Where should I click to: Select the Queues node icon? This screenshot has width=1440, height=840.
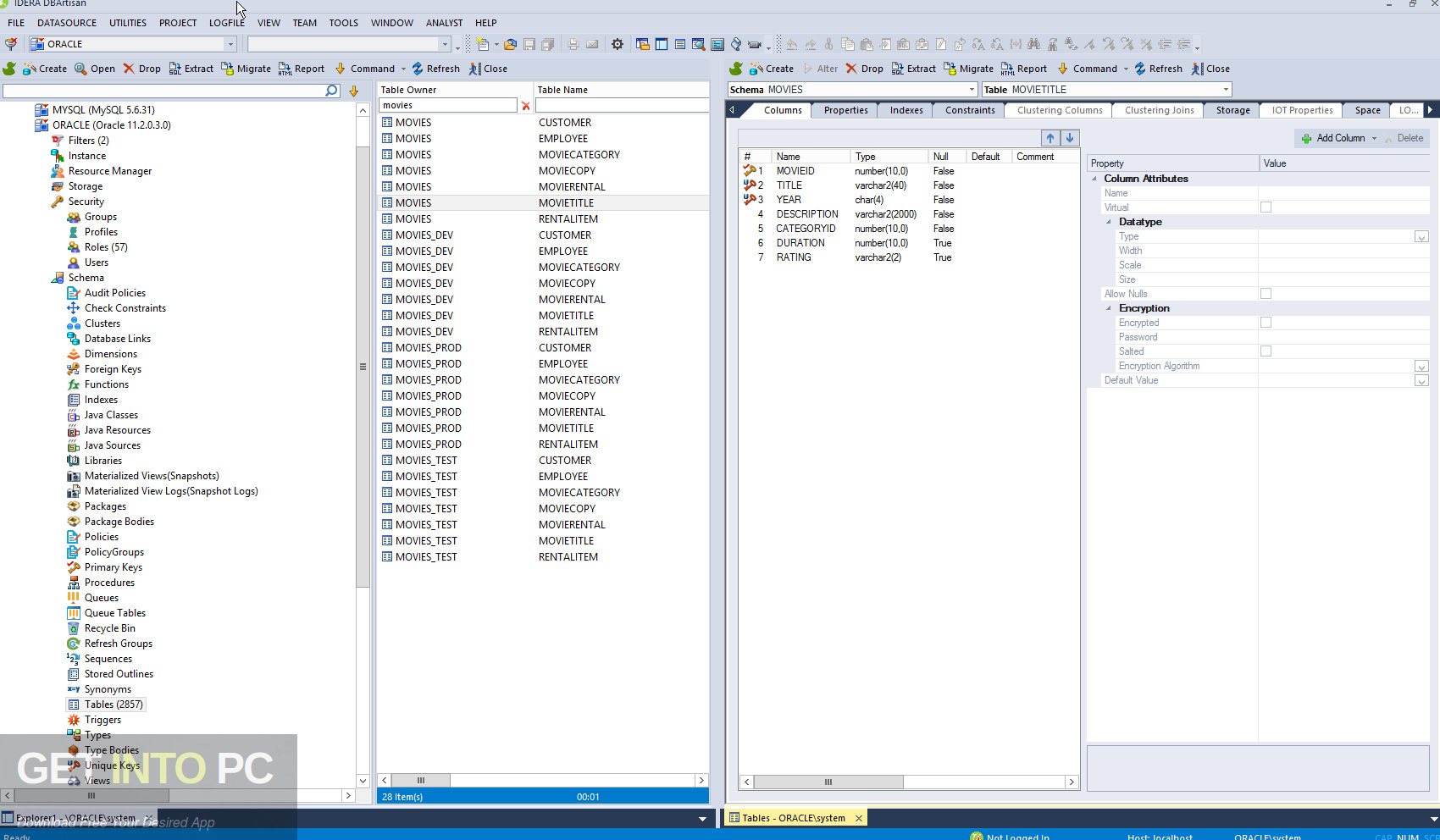pos(74,598)
